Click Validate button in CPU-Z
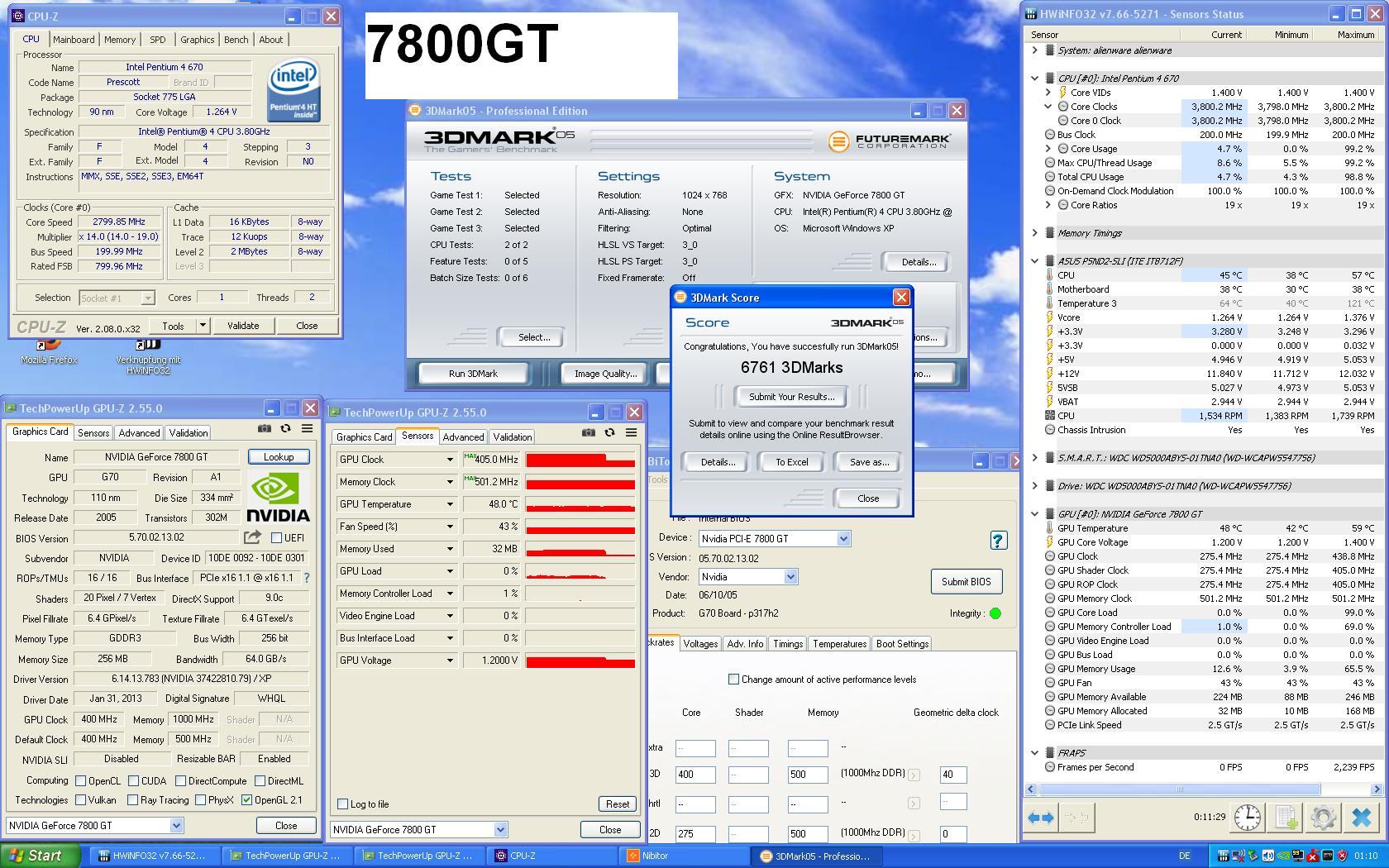Viewport: 1389px width, 868px height. pos(243,326)
